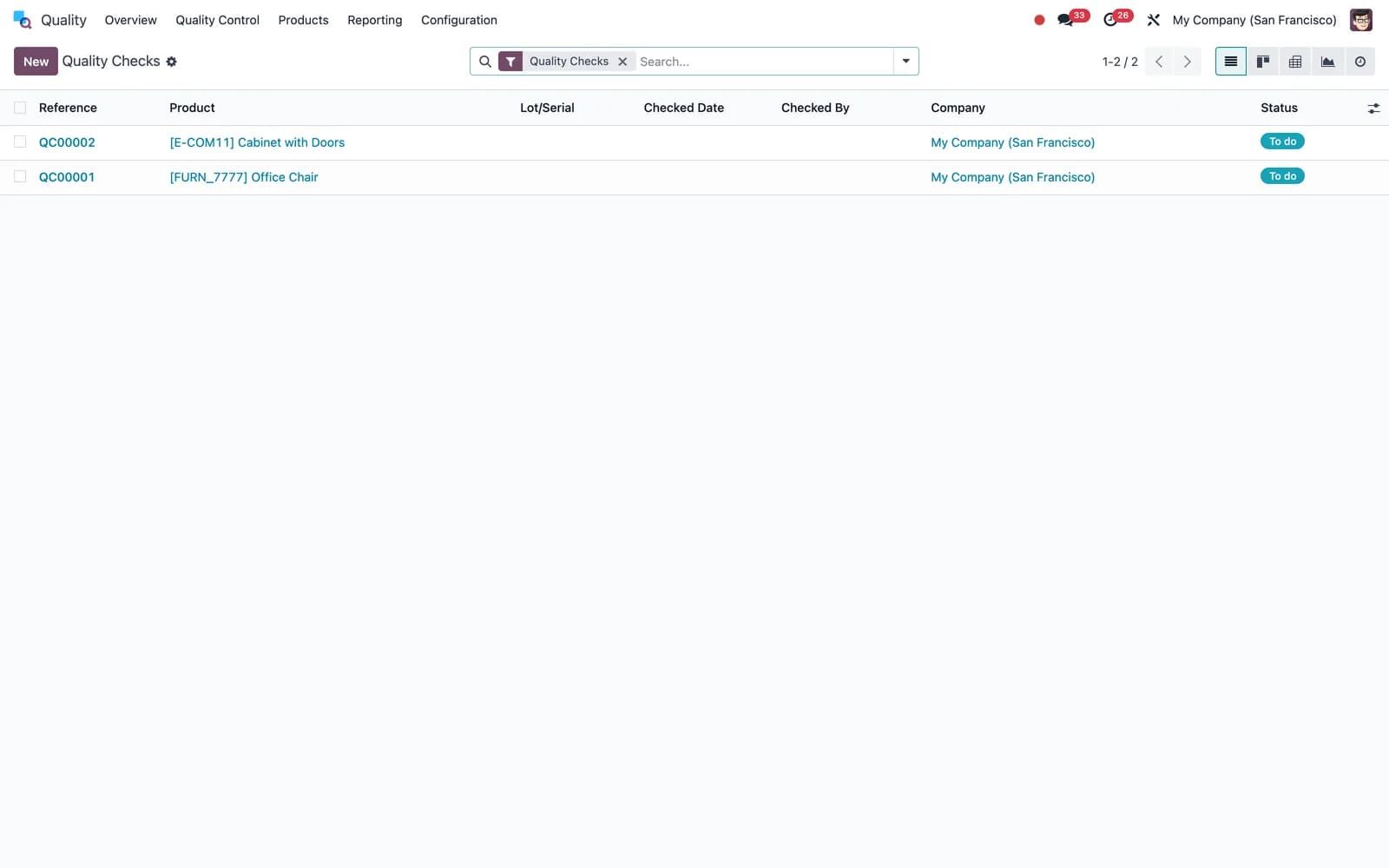Open optional columns adjust settings
The image size is (1389, 868).
[x=1373, y=108]
